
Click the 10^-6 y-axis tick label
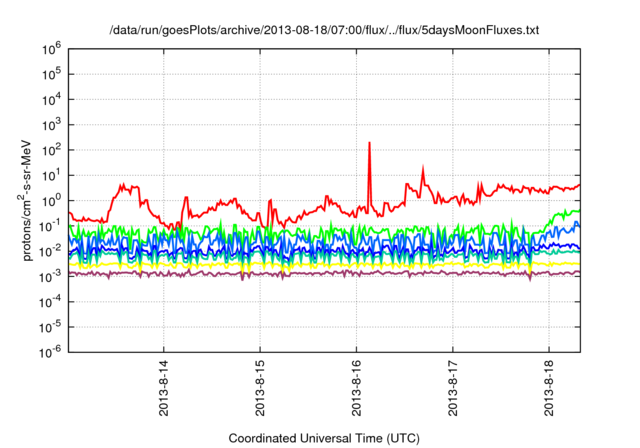(50, 353)
